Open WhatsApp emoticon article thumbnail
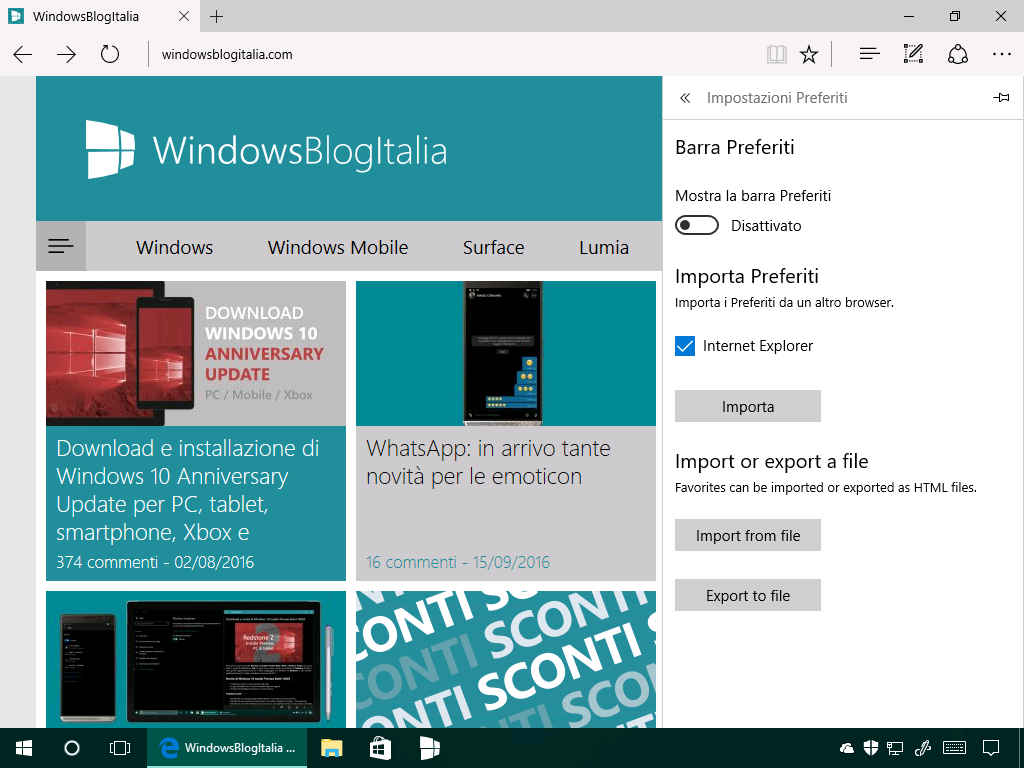This screenshot has width=1024, height=768. click(505, 353)
